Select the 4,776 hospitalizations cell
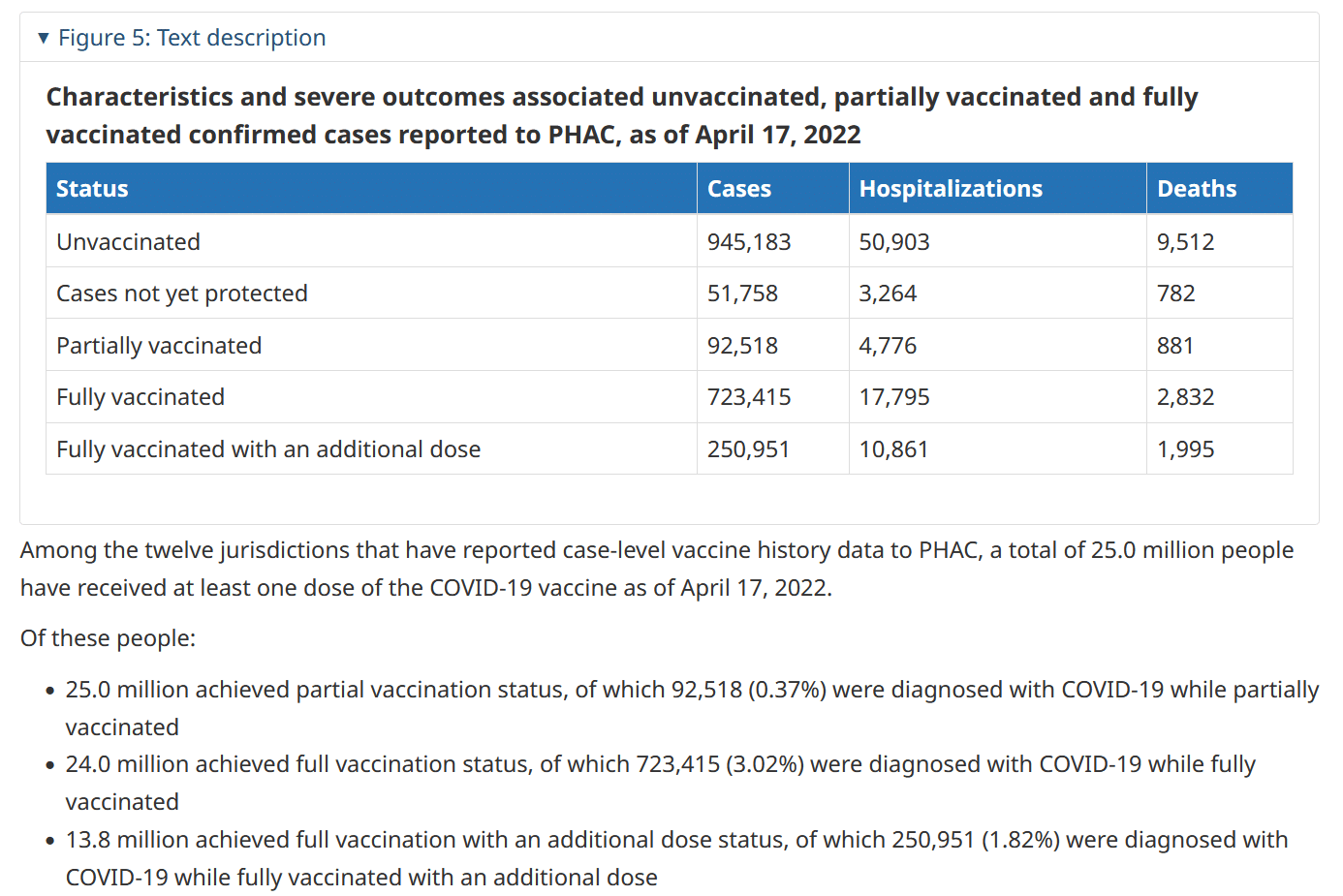Screen dimensions: 1343x896 [x=888, y=346]
